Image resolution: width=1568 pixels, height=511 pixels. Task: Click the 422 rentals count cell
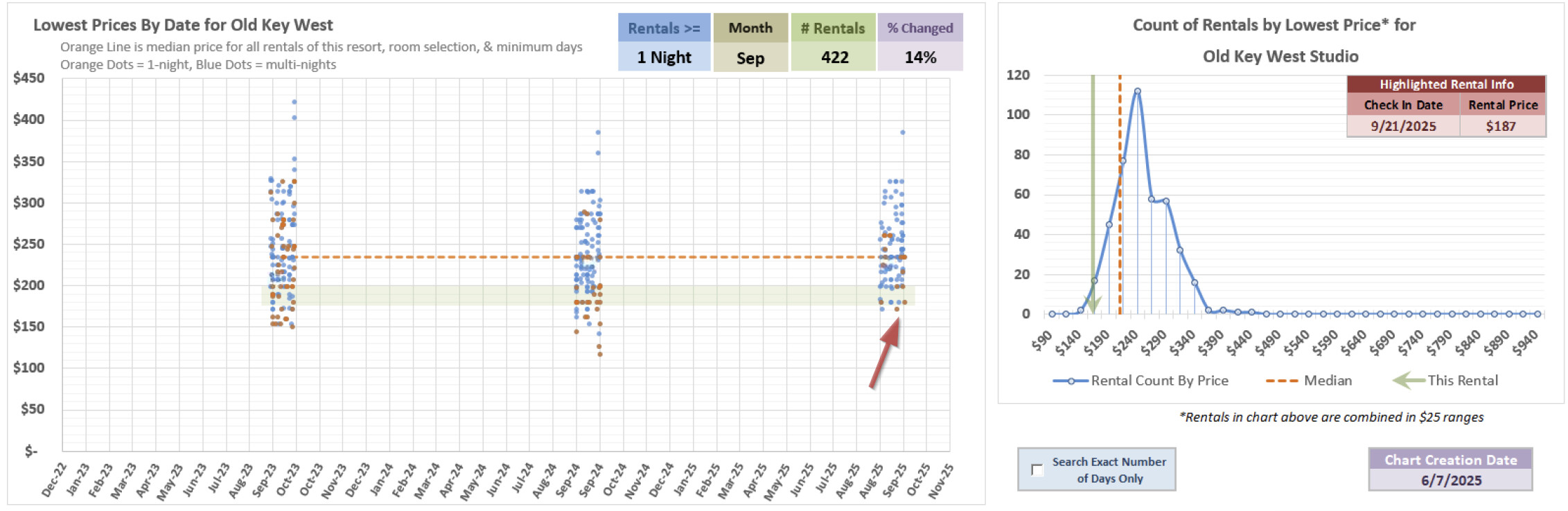coord(834,57)
